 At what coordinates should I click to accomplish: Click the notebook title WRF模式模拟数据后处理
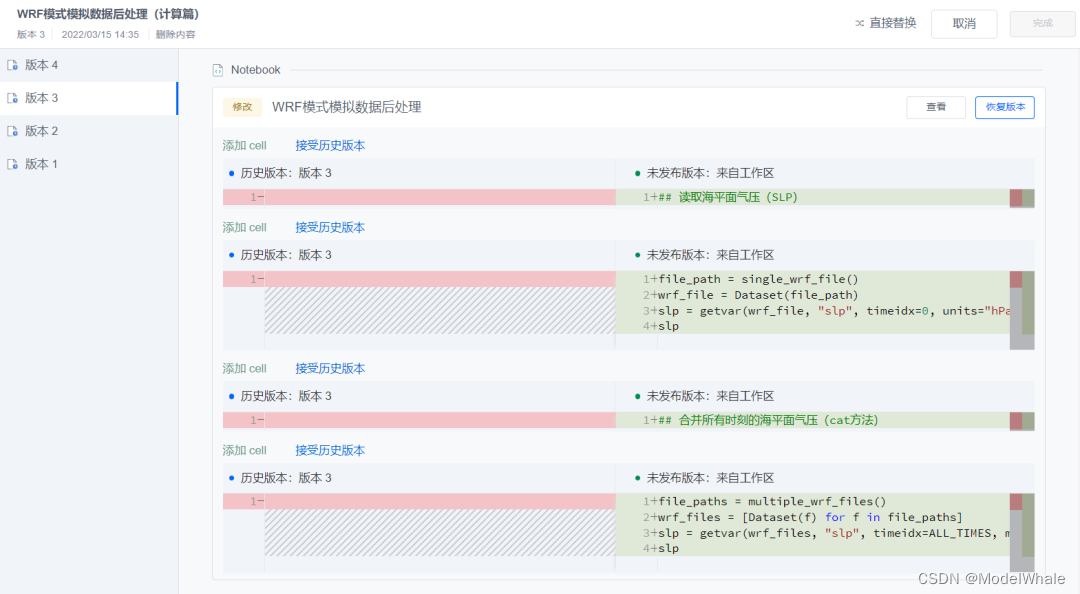[x=346, y=107]
